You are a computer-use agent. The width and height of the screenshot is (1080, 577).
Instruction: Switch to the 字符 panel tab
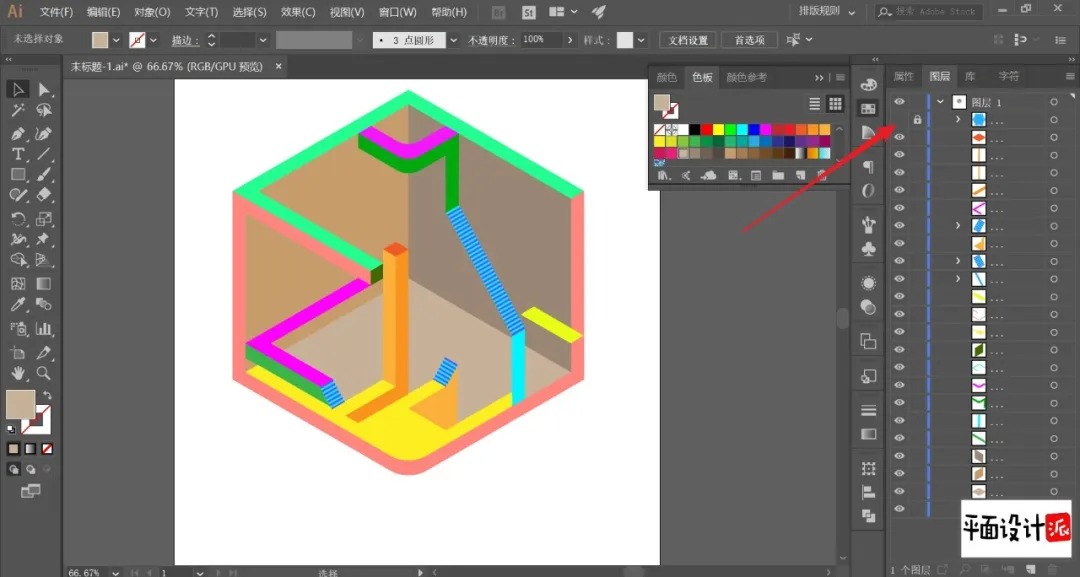(x=1009, y=76)
